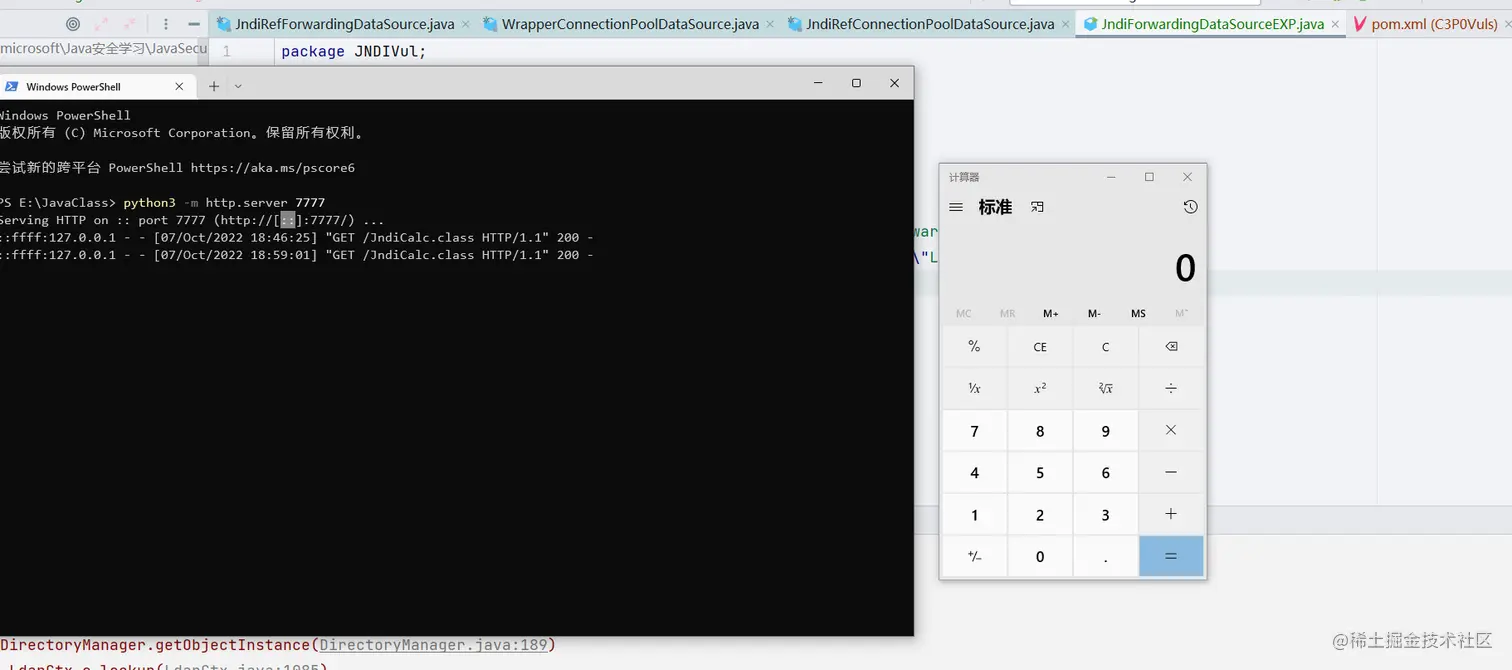Click the python3 http.server 7777 command line
Viewport: 1512px width, 670px height.
click(162, 202)
